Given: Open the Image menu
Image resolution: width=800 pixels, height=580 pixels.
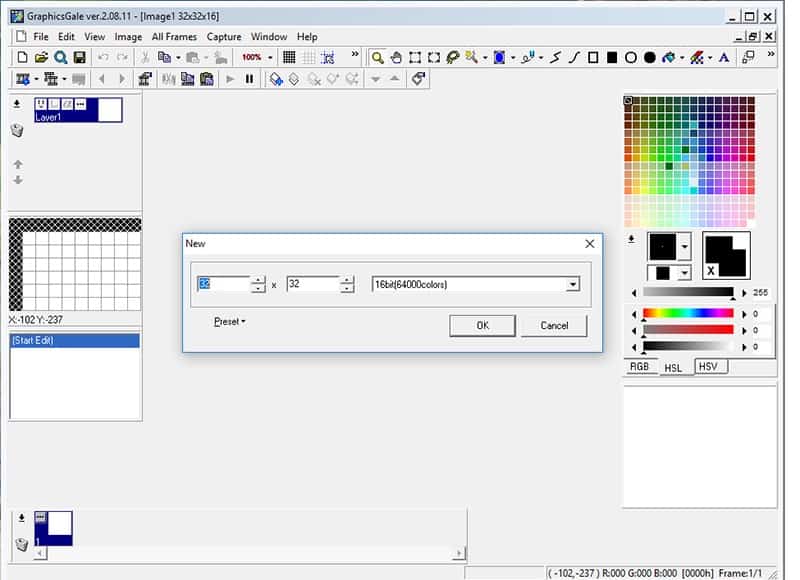Looking at the screenshot, I should pos(128,37).
